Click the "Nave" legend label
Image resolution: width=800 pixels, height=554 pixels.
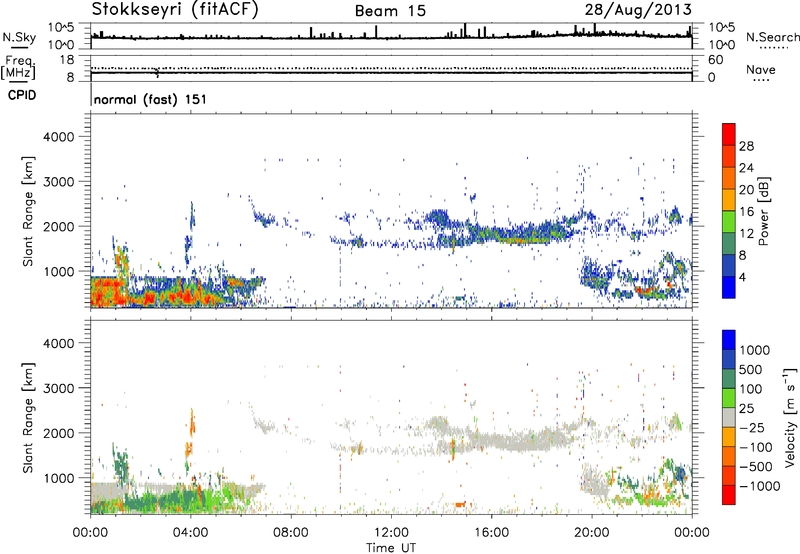pos(761,69)
